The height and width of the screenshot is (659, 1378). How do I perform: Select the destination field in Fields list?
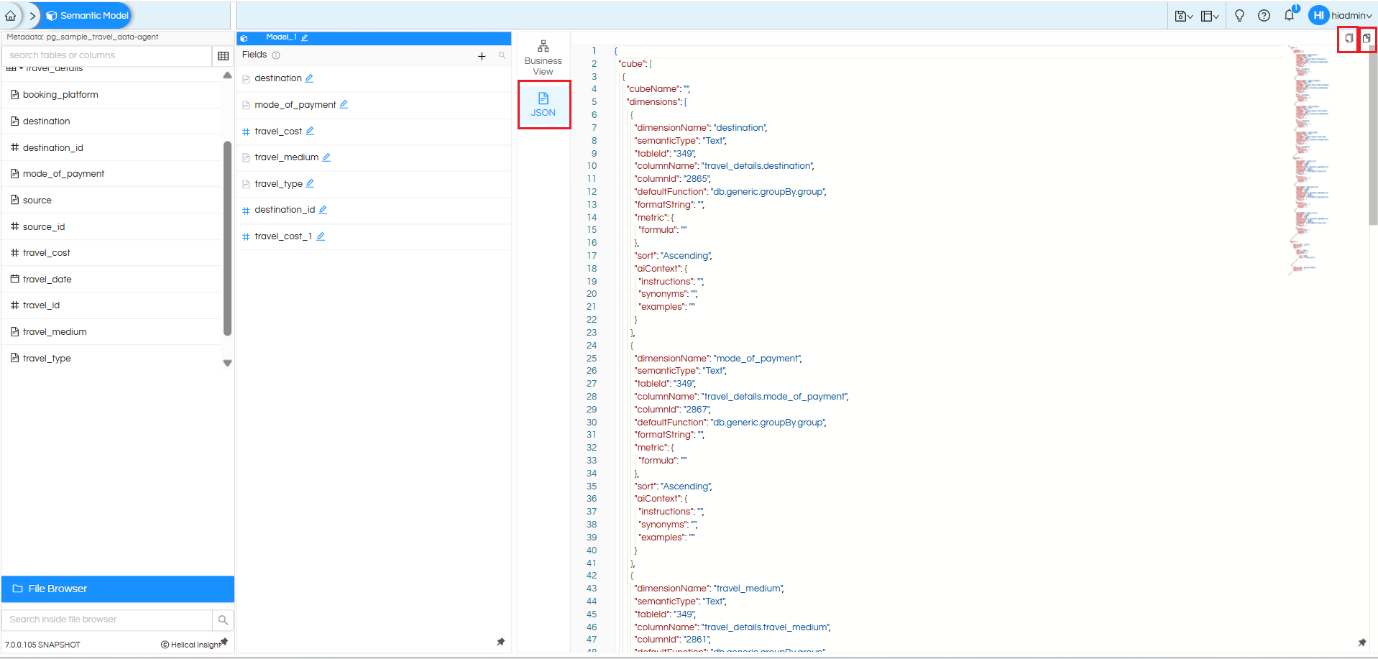coord(373,78)
